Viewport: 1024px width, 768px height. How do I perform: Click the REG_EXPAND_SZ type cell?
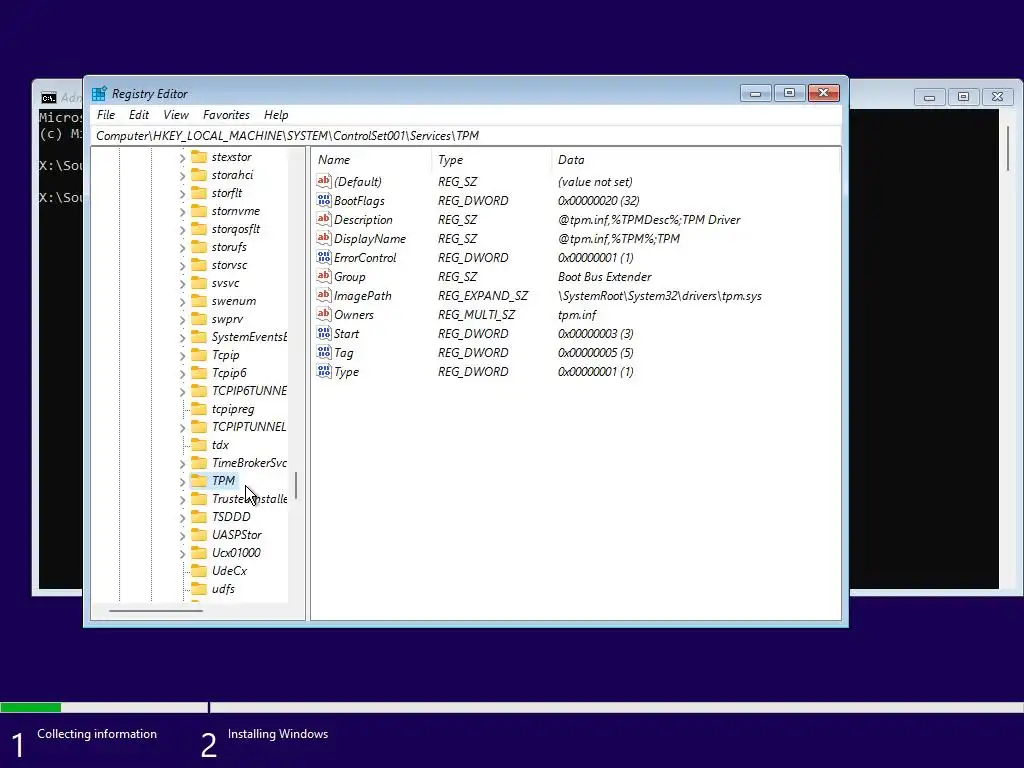click(483, 296)
